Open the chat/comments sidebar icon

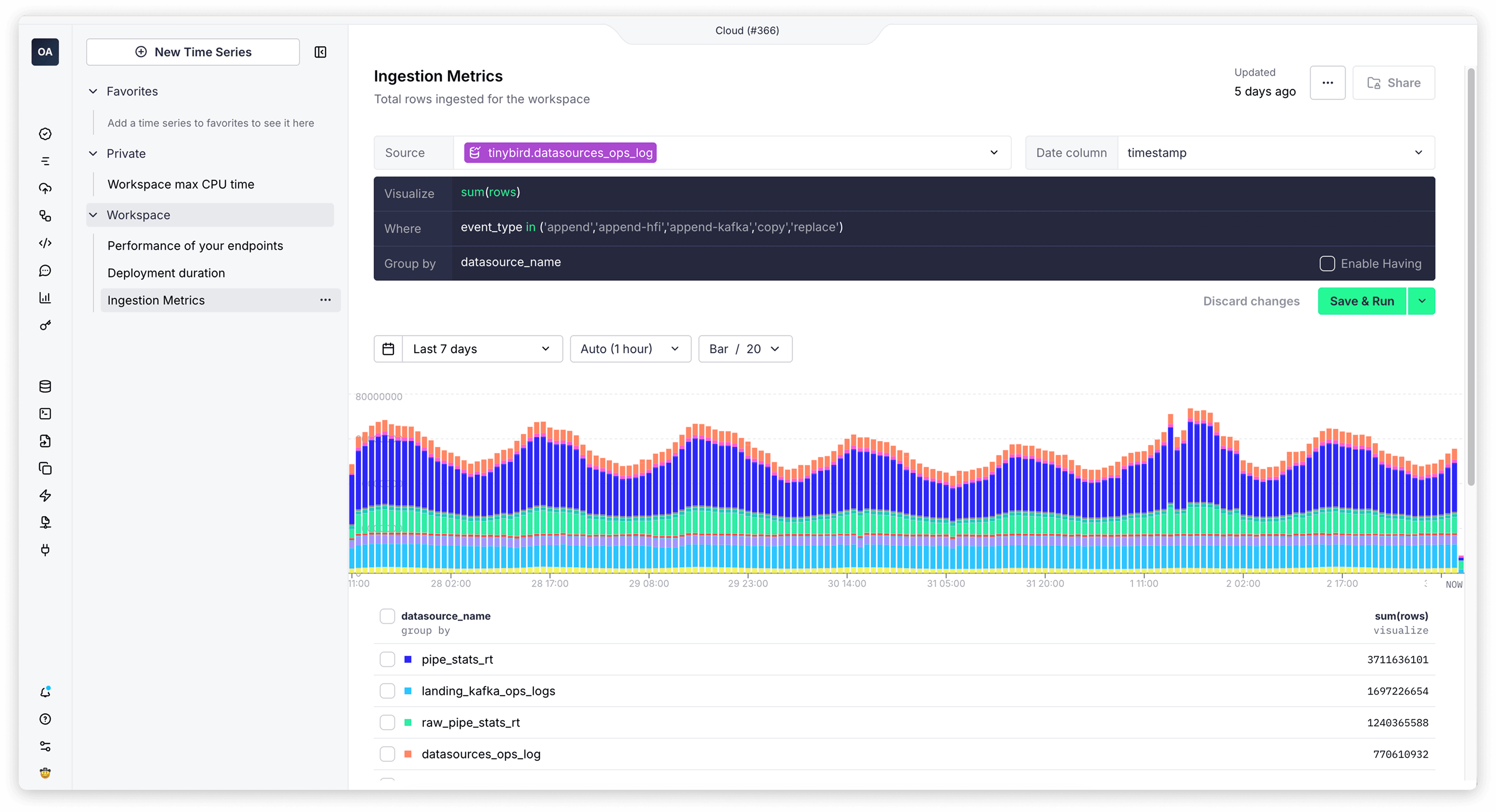pyautogui.click(x=45, y=270)
